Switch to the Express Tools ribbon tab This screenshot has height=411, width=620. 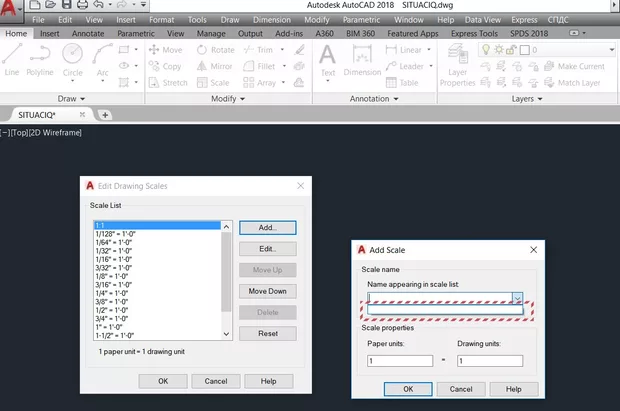(x=474, y=34)
